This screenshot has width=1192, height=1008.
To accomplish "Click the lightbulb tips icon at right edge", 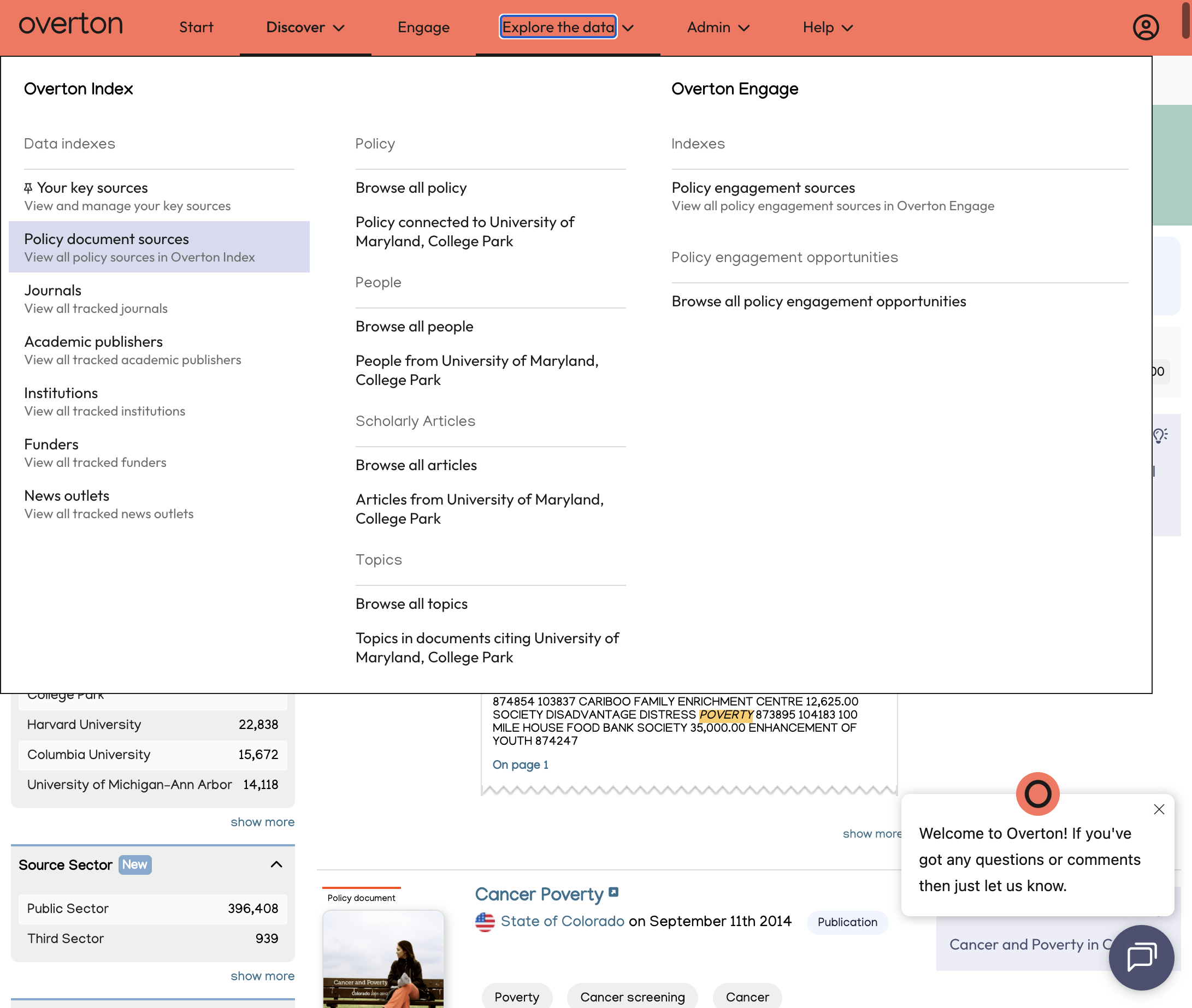I will pos(1159,436).
